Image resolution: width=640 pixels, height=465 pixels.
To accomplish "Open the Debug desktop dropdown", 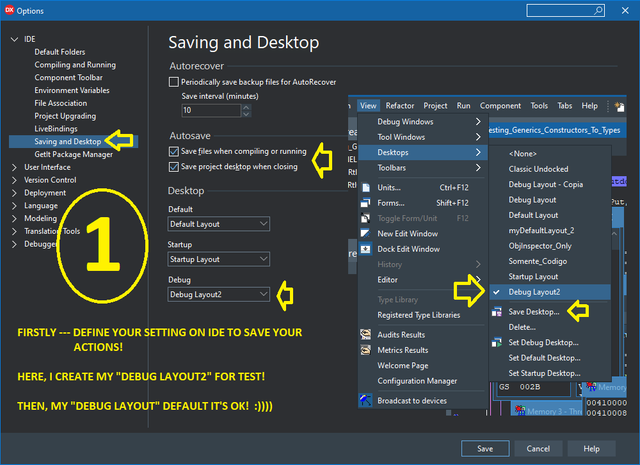I will (219, 294).
